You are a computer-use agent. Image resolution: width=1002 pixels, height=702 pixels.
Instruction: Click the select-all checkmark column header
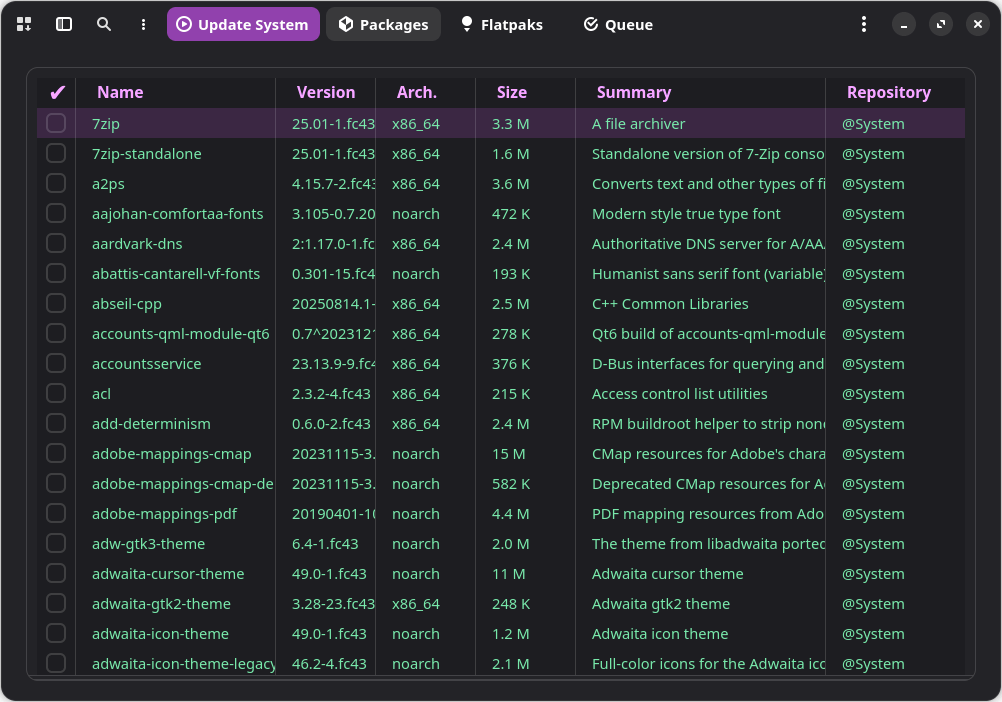[x=57, y=92]
